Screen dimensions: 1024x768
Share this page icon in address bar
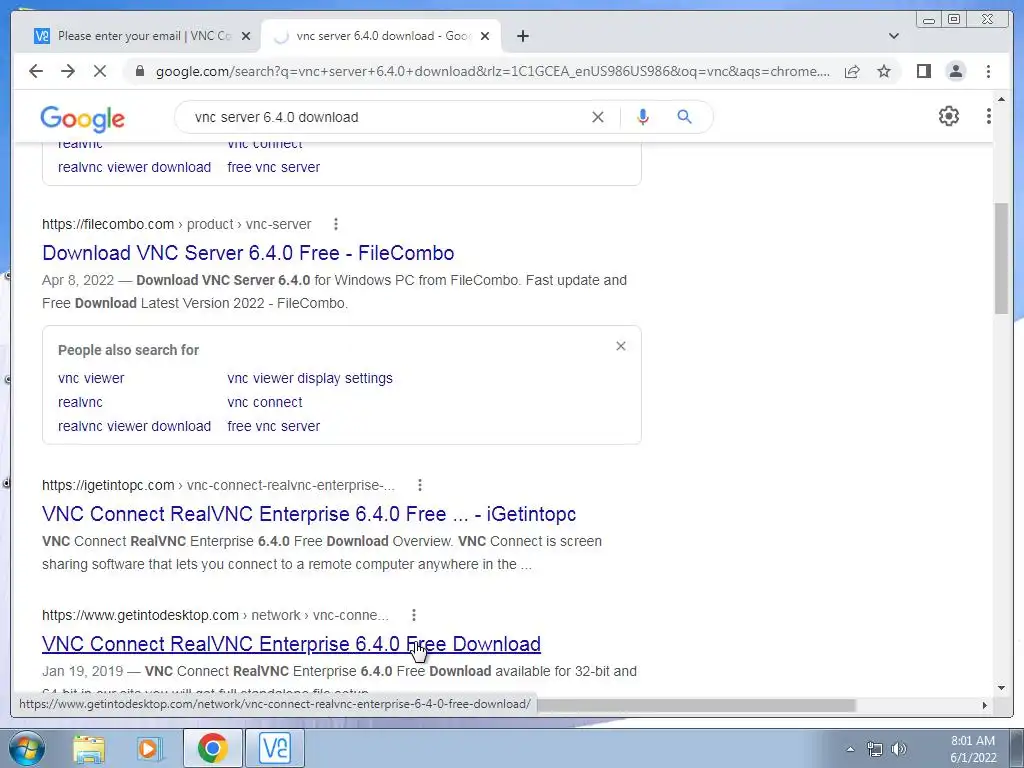(852, 71)
